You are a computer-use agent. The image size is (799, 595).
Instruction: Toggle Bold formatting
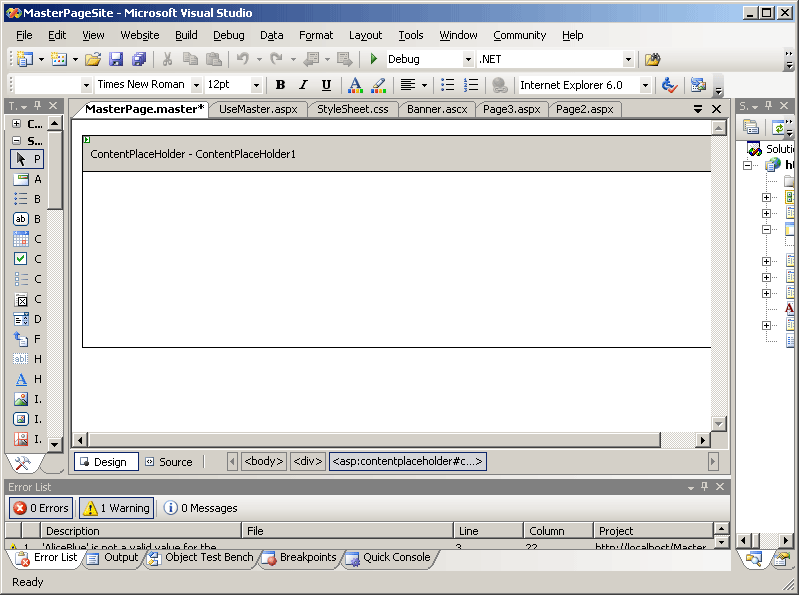[280, 85]
